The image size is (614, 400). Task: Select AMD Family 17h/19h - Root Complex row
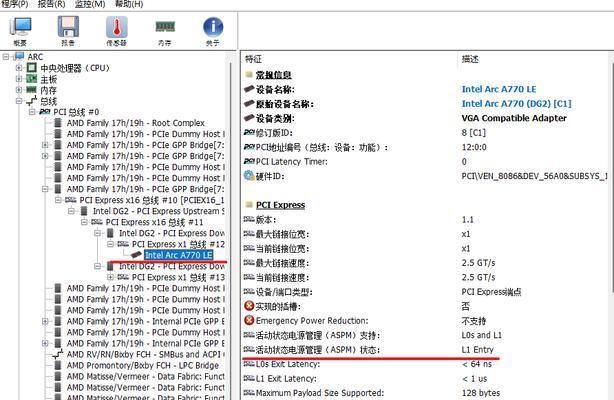click(135, 123)
